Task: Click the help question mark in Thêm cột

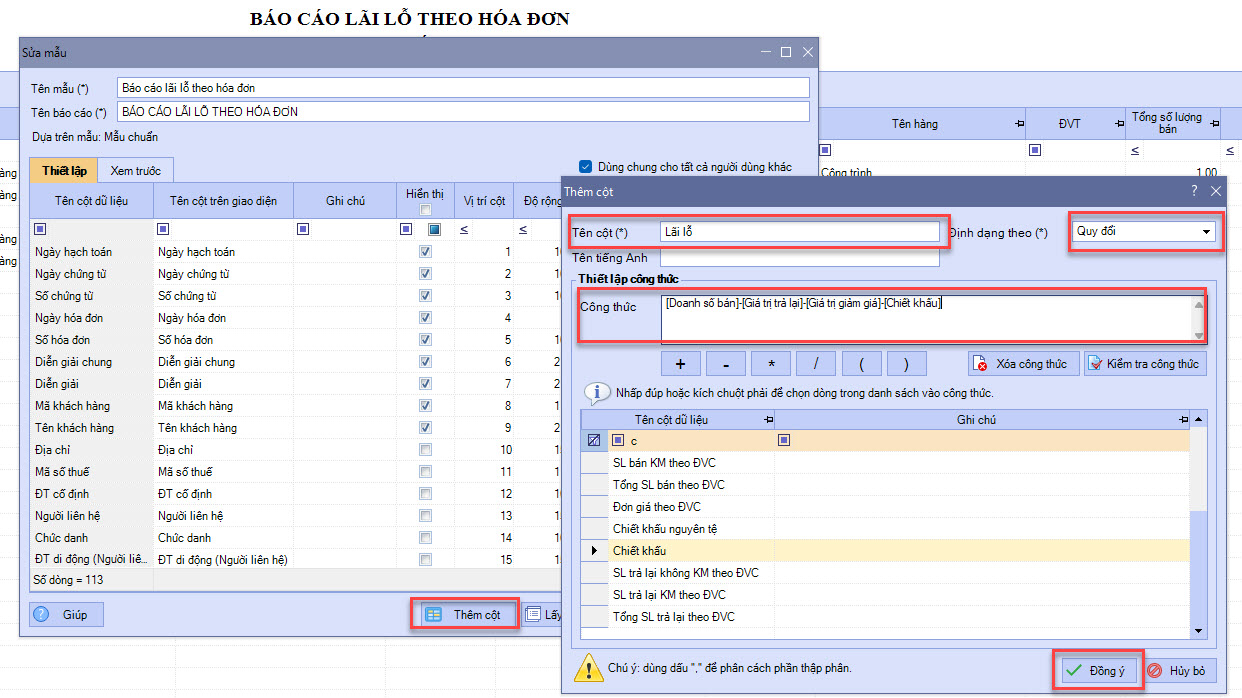Action: [1193, 190]
